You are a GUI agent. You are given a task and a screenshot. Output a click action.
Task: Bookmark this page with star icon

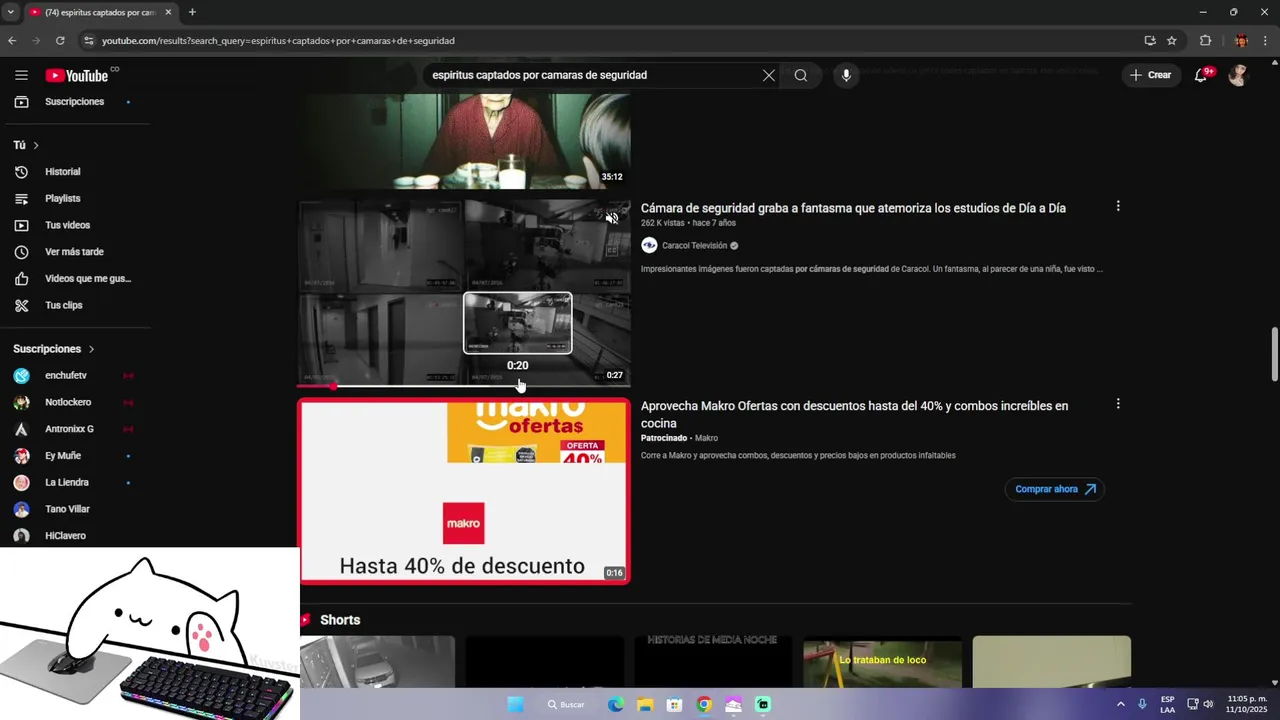click(x=1171, y=41)
